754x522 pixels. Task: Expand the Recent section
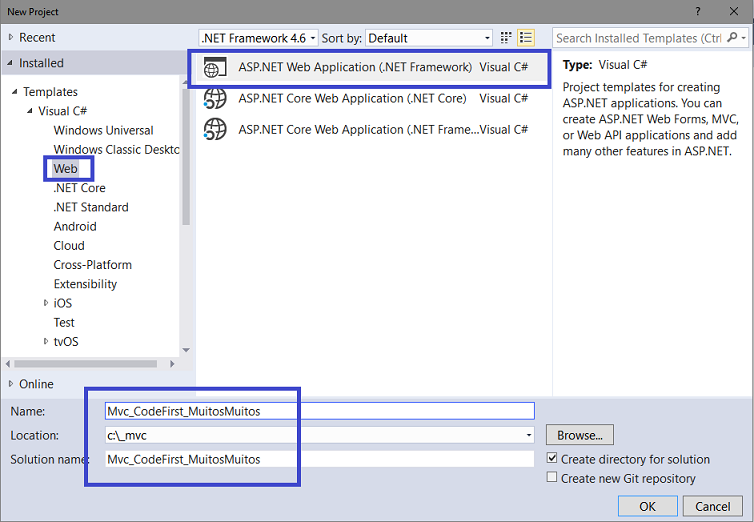pos(11,37)
